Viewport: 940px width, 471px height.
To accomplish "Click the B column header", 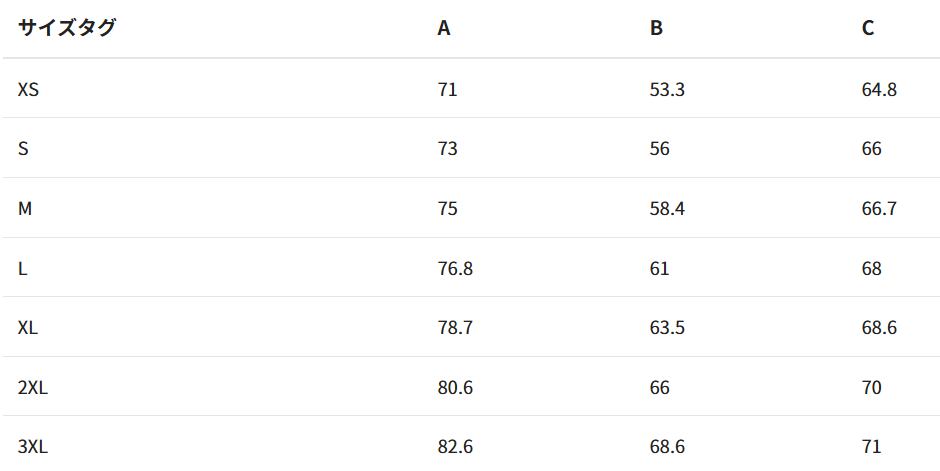I will pos(656,28).
